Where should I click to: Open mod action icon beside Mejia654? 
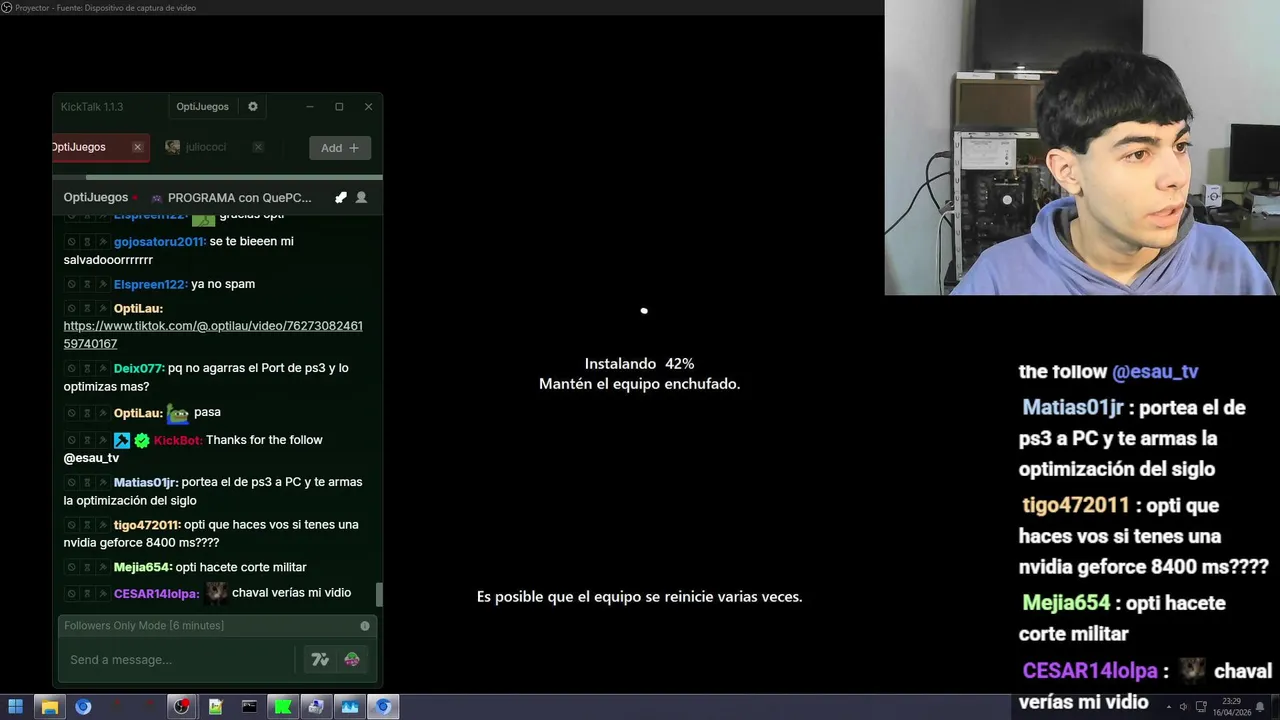pos(102,567)
